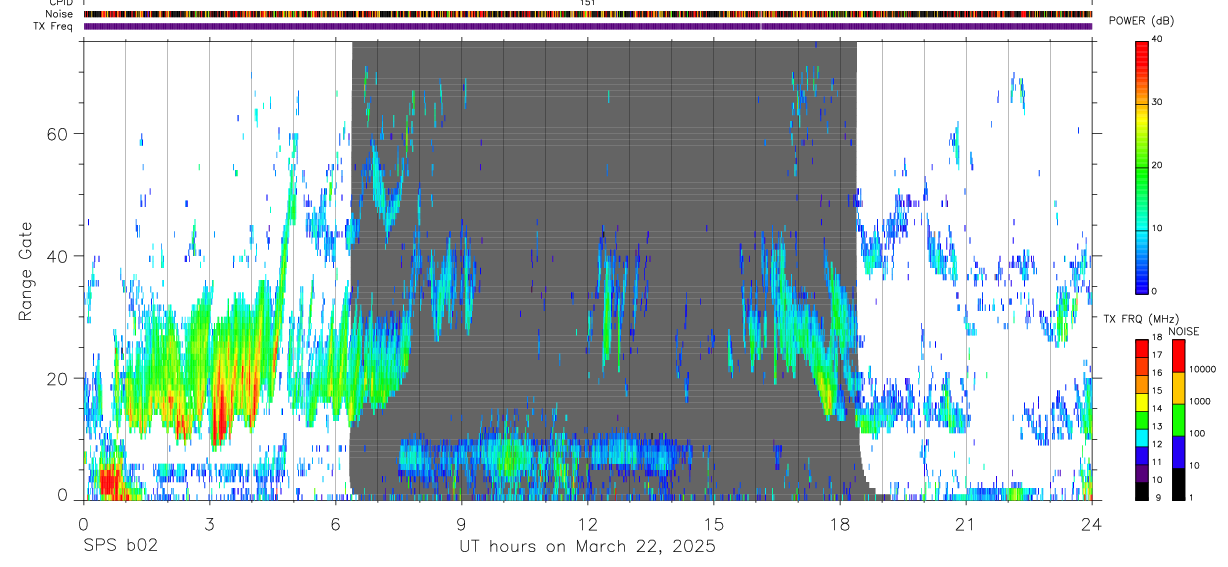Pick the yellow 14–15 MHz frequency swatch
Image resolution: width=1228 pixels, height=567 pixels.
(x=1142, y=402)
